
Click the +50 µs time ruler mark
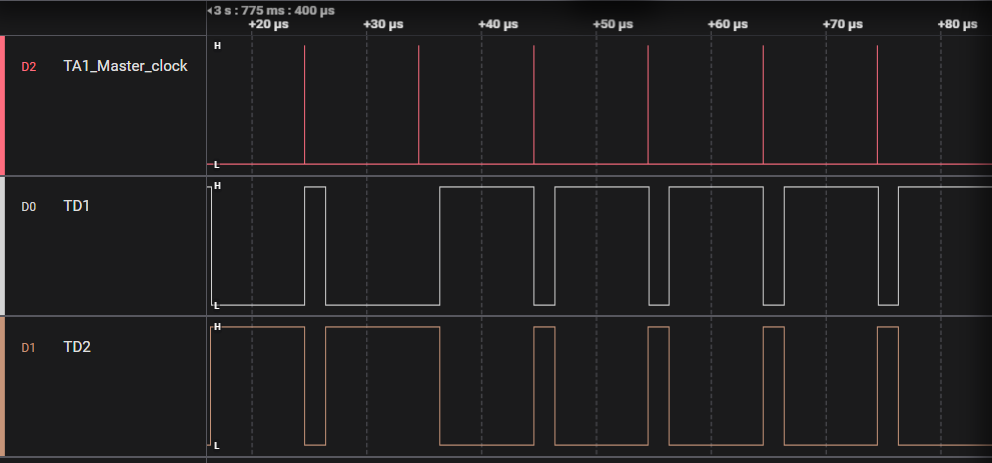pyautogui.click(x=612, y=25)
